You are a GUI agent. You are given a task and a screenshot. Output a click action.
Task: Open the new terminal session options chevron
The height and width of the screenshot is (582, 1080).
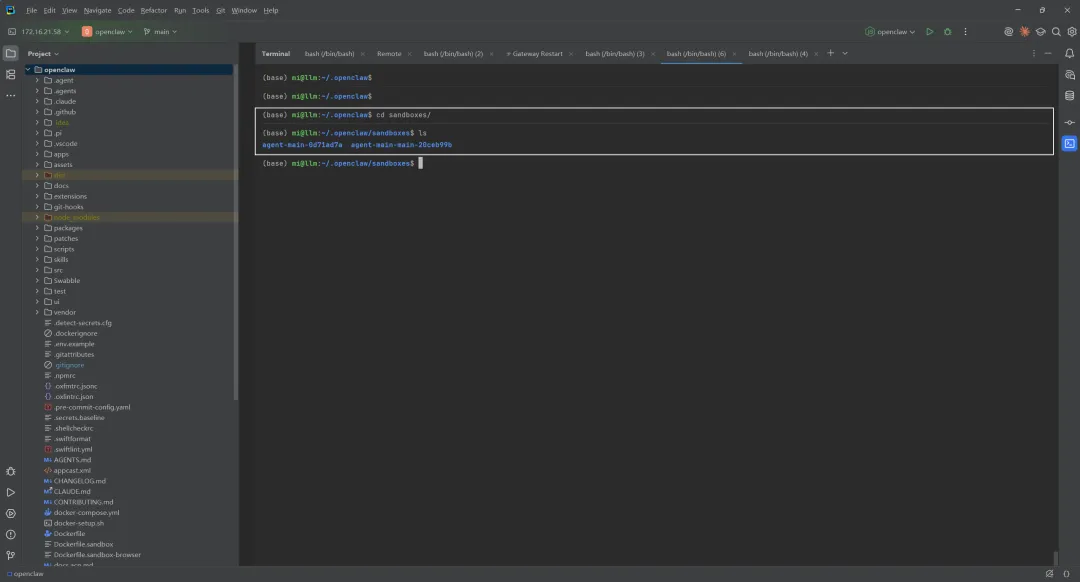[x=845, y=53]
